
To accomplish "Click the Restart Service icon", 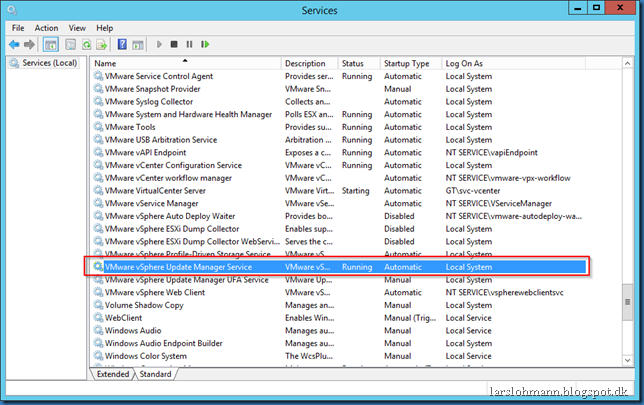I will tap(205, 44).
